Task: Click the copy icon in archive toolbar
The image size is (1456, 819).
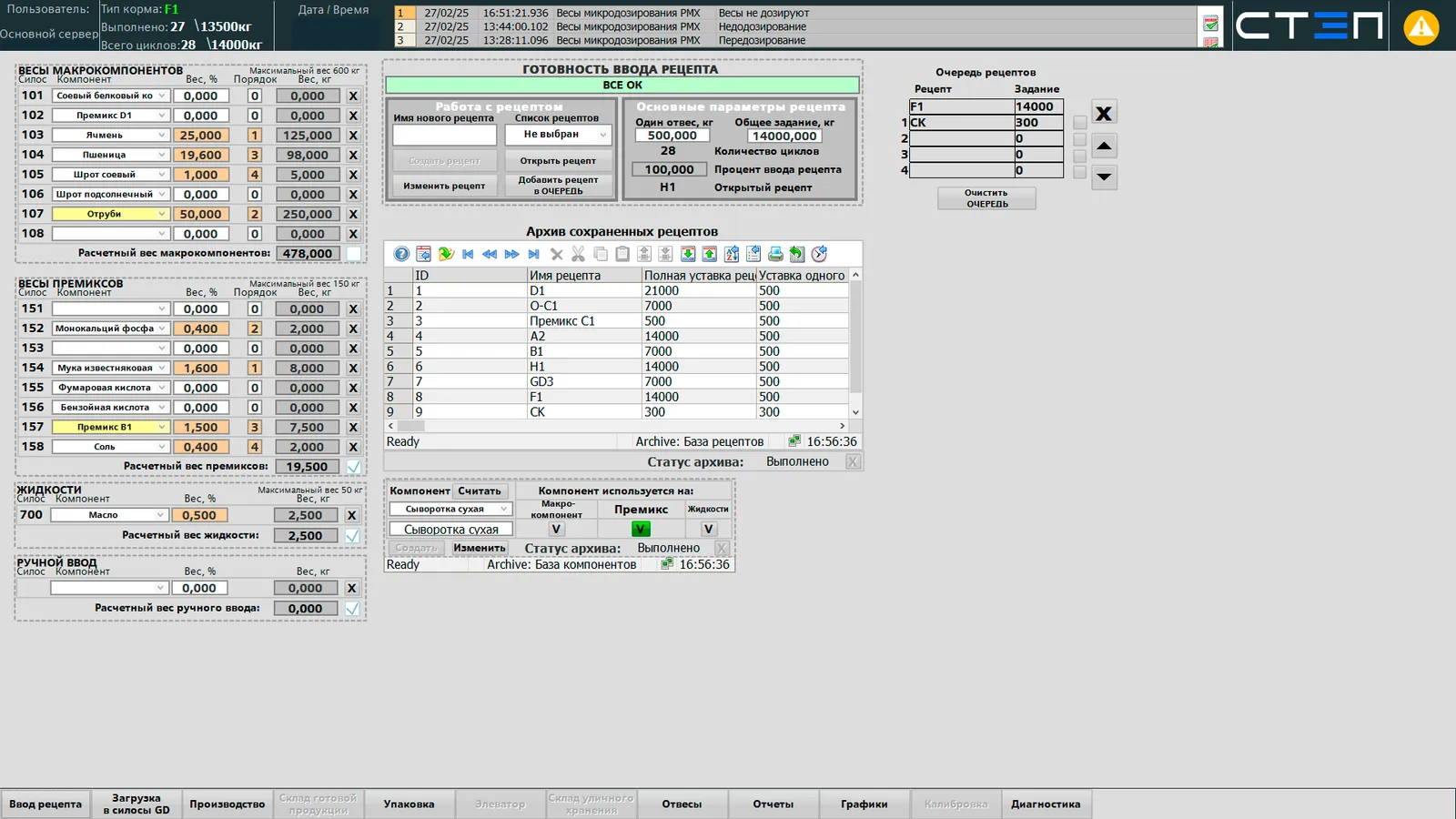Action: (601, 254)
